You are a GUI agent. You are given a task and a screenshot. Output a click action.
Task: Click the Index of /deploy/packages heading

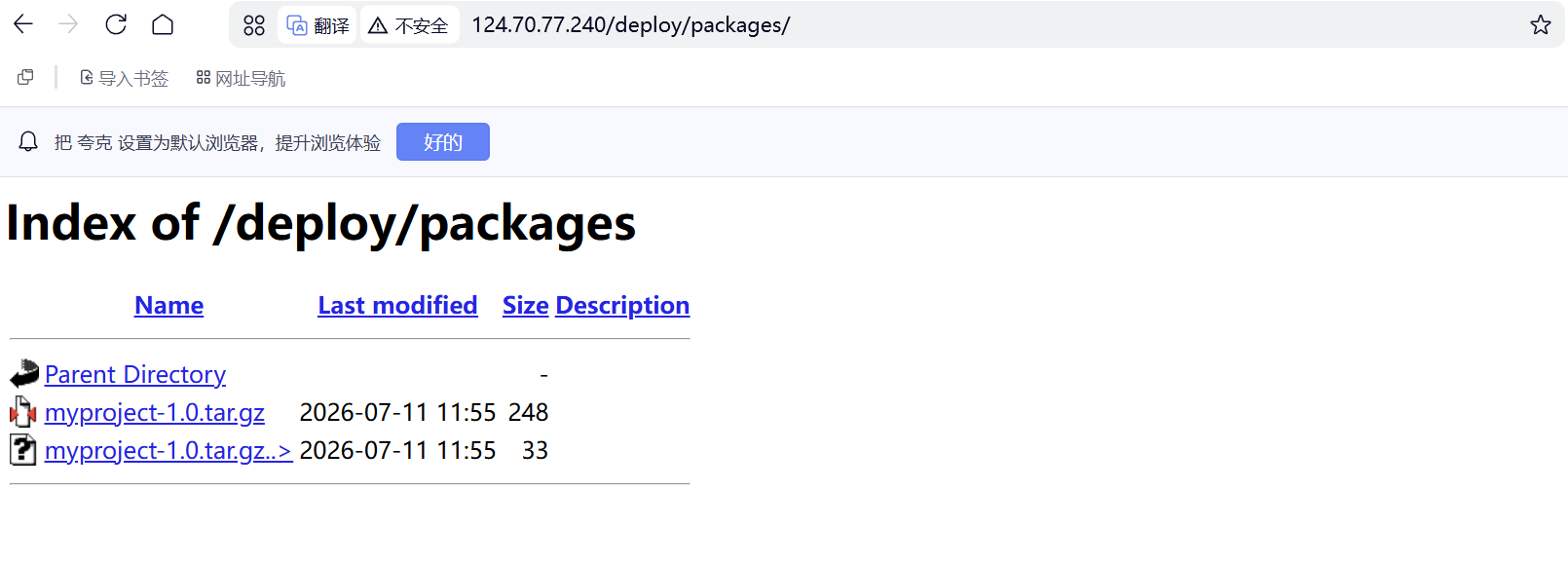coord(320,224)
